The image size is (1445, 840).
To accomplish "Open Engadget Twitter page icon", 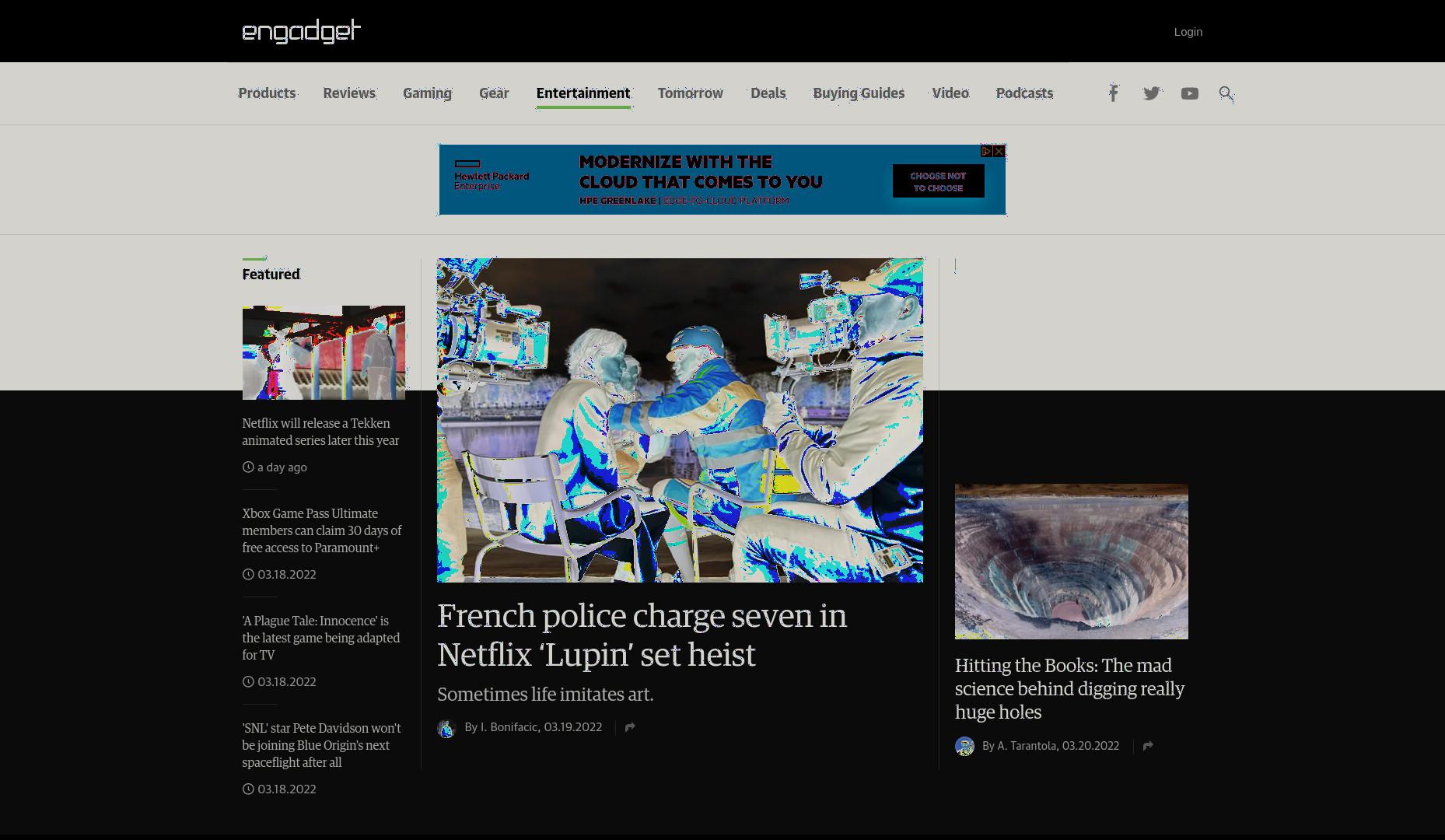I will 1151,93.
